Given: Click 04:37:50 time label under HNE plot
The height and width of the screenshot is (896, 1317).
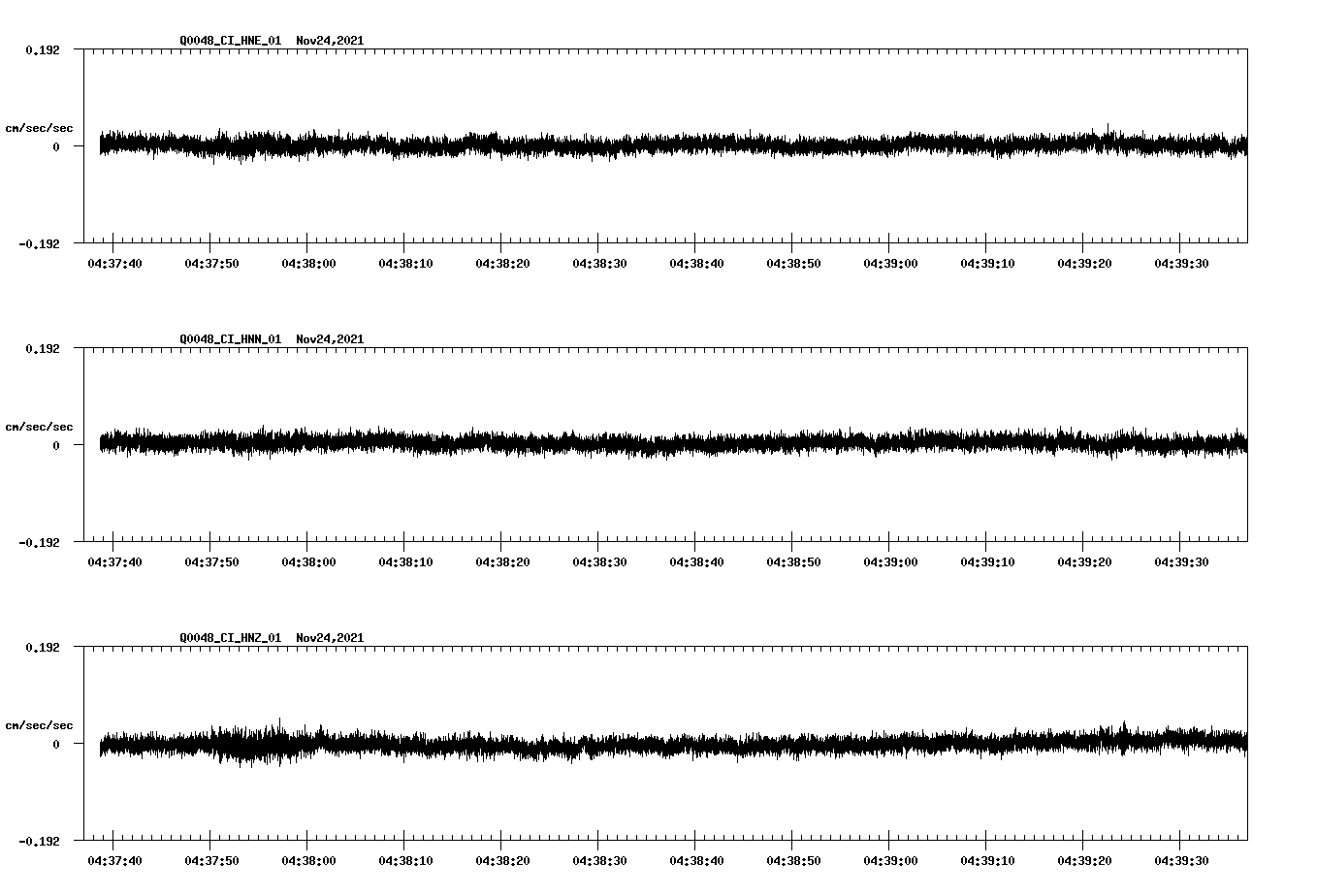Looking at the screenshot, I should click(211, 263).
